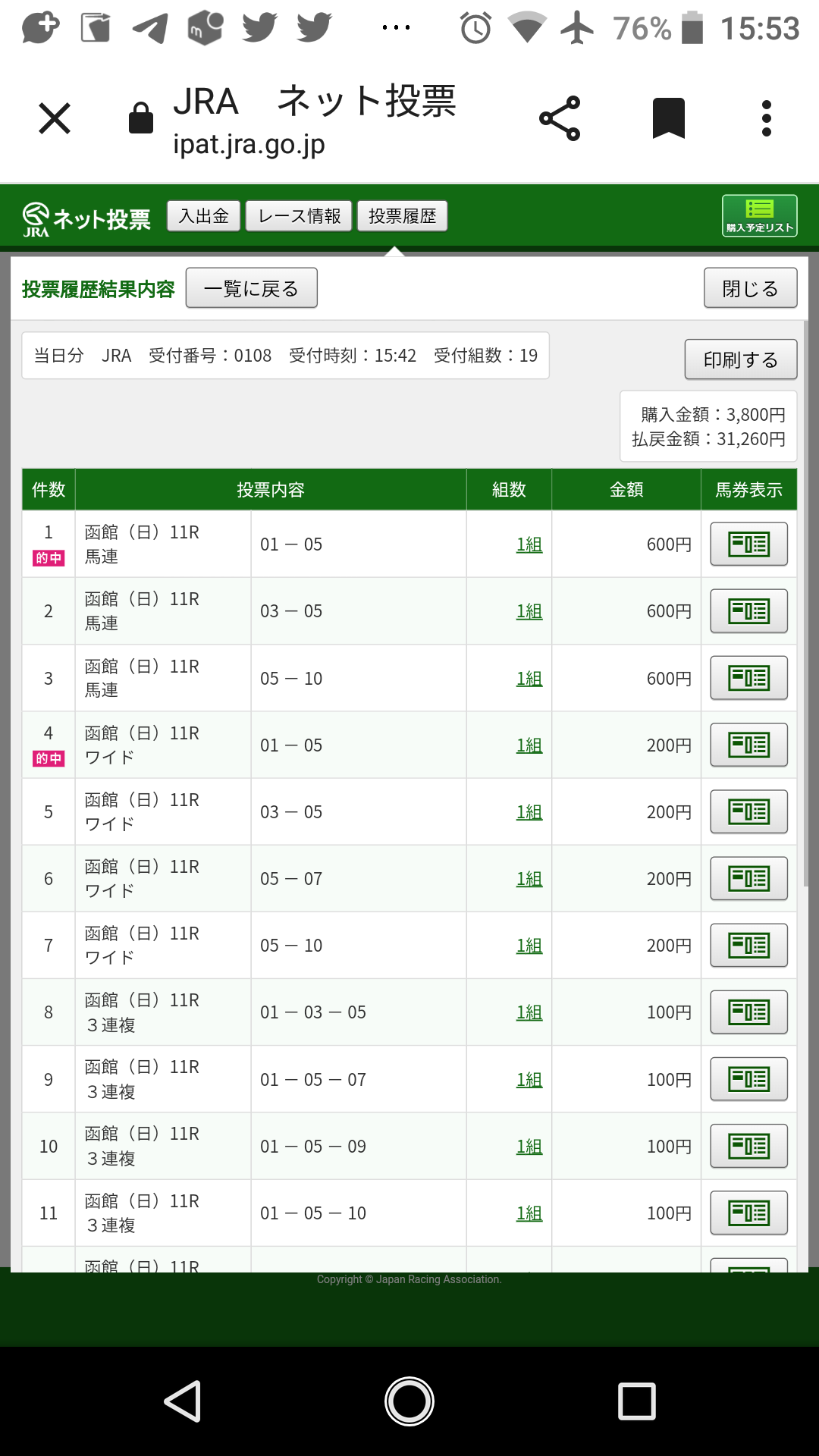Open the 入出金 tab
Screen dimensions: 819x1456
click(x=203, y=216)
